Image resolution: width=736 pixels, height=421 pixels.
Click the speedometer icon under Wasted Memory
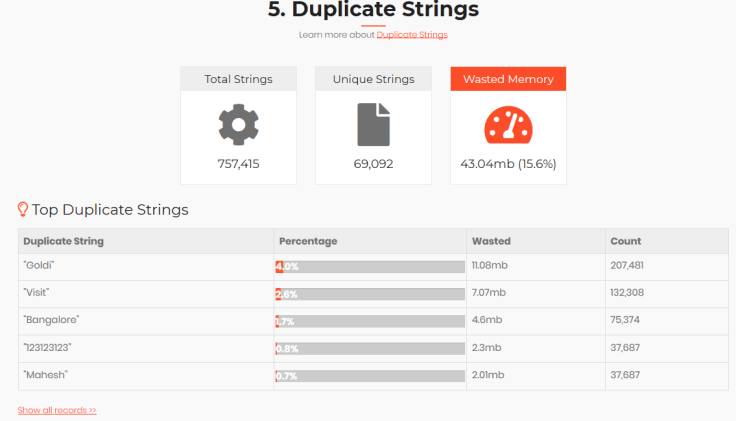click(x=508, y=125)
